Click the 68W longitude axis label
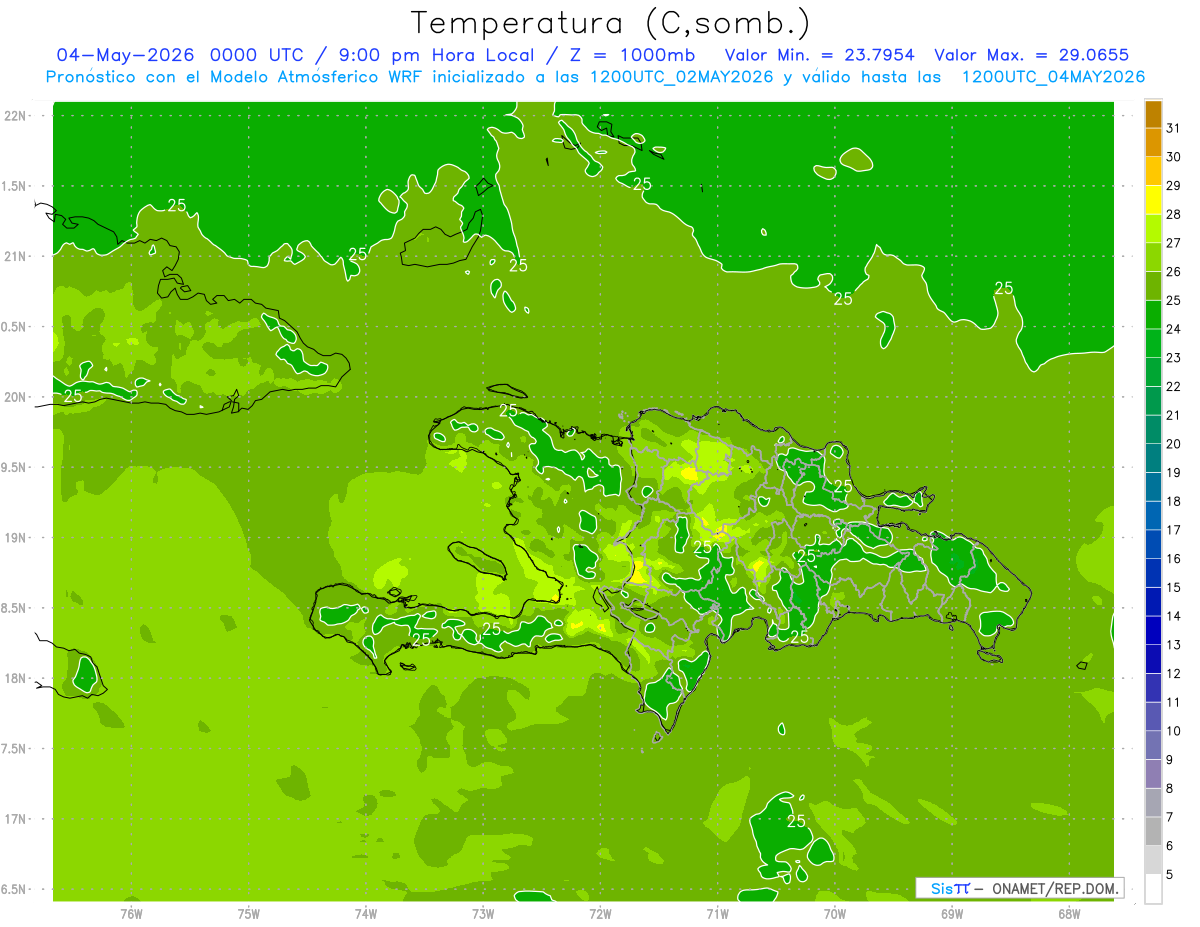The image size is (1200, 927). coord(1069,913)
